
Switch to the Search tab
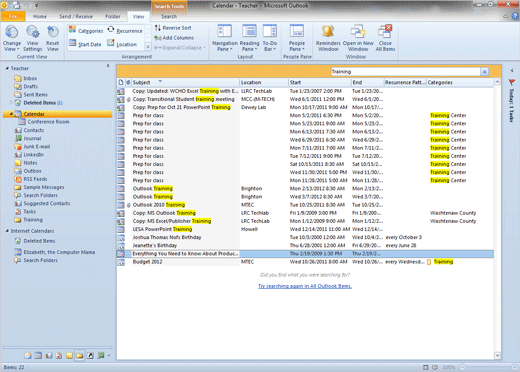click(169, 16)
